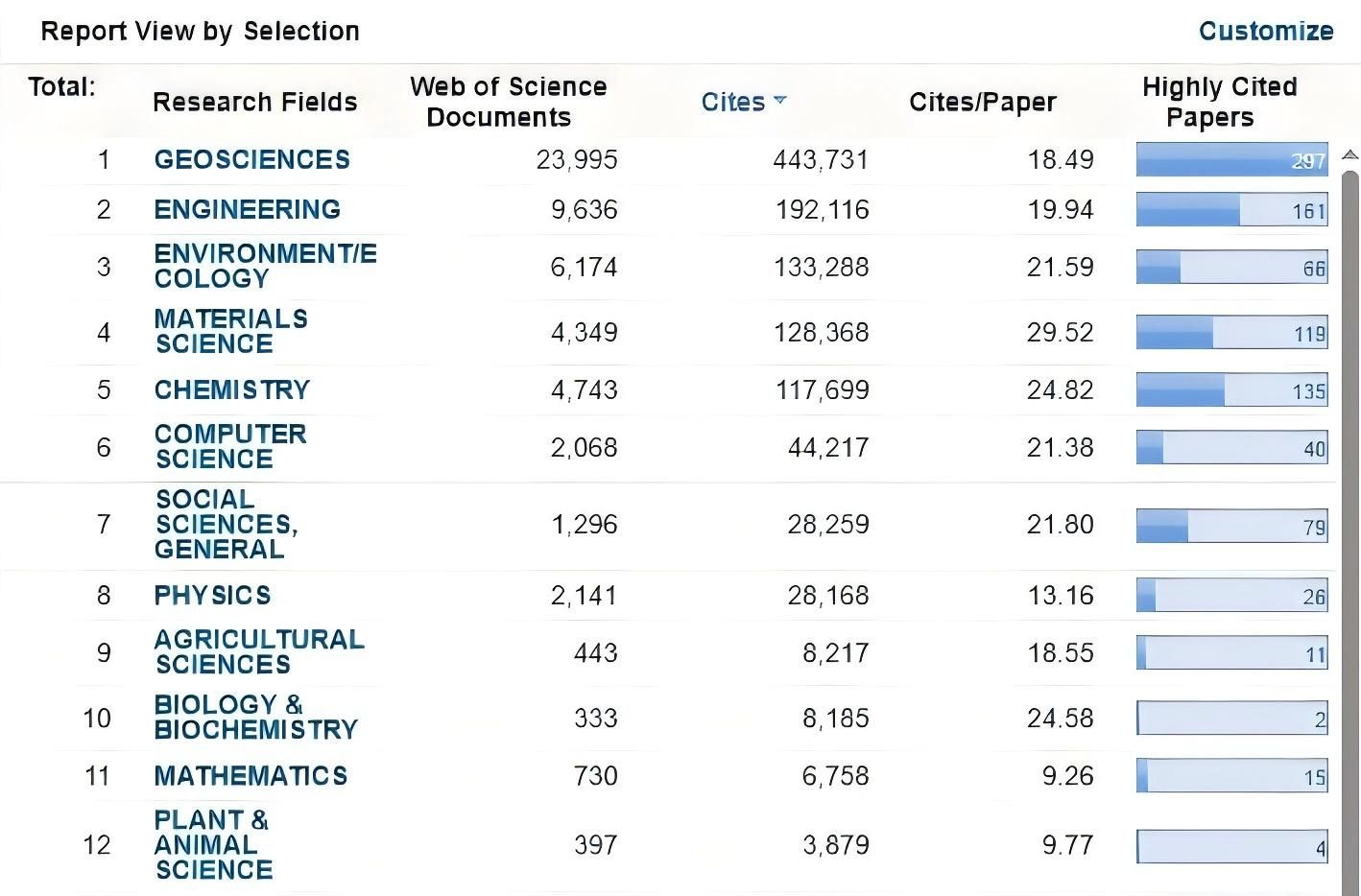Click the Engineering highly cited bar showing 161
The height and width of the screenshot is (896, 1361).
[1231, 209]
